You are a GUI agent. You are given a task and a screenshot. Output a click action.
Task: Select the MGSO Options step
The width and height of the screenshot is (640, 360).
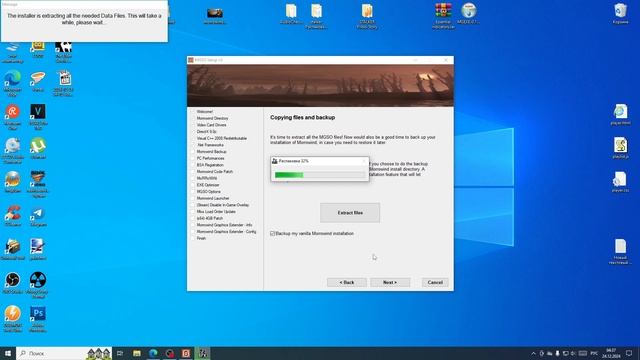(x=209, y=191)
